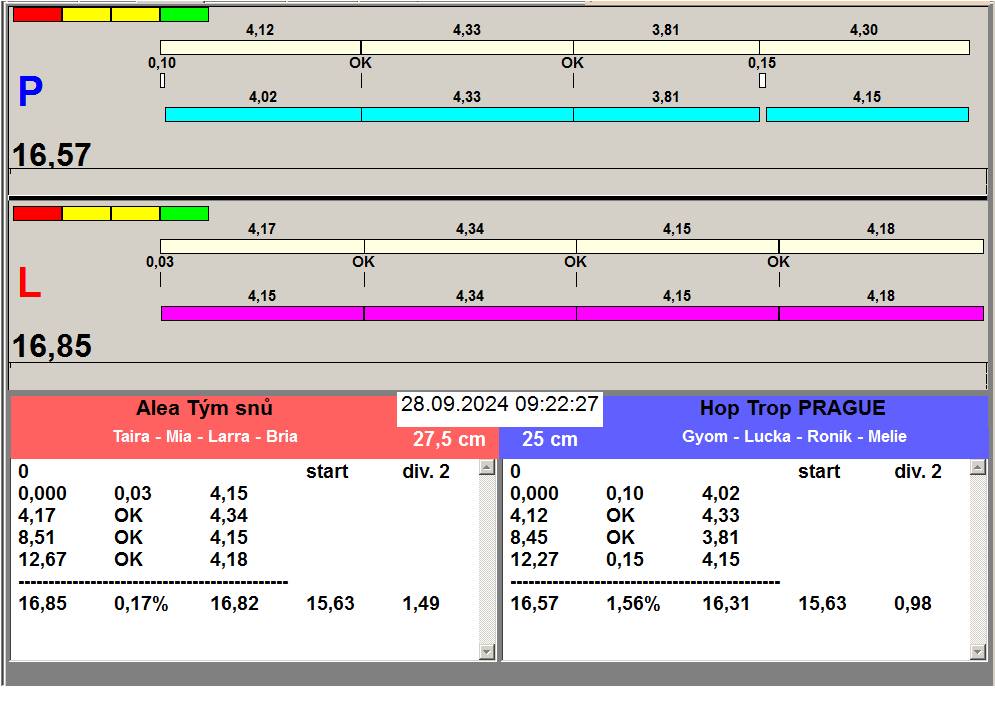The image size is (995, 716).
Task: Click the green start light in lane L
Action: (184, 213)
